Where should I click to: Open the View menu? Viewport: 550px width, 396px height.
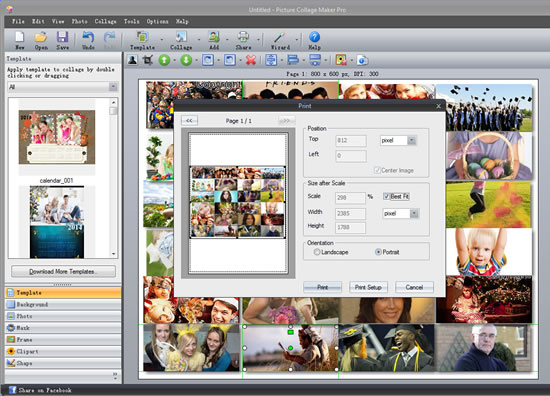click(x=58, y=21)
